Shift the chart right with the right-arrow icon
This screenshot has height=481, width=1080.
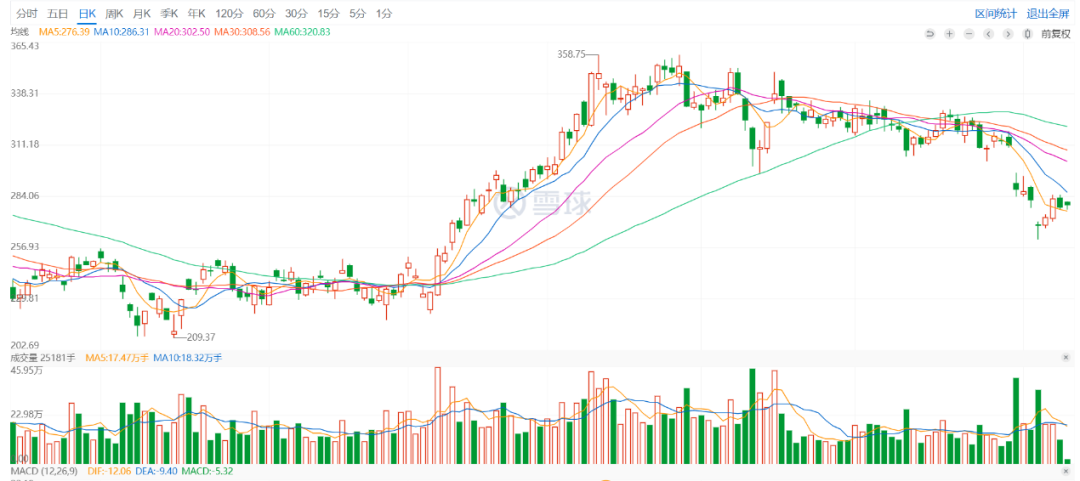point(1008,33)
